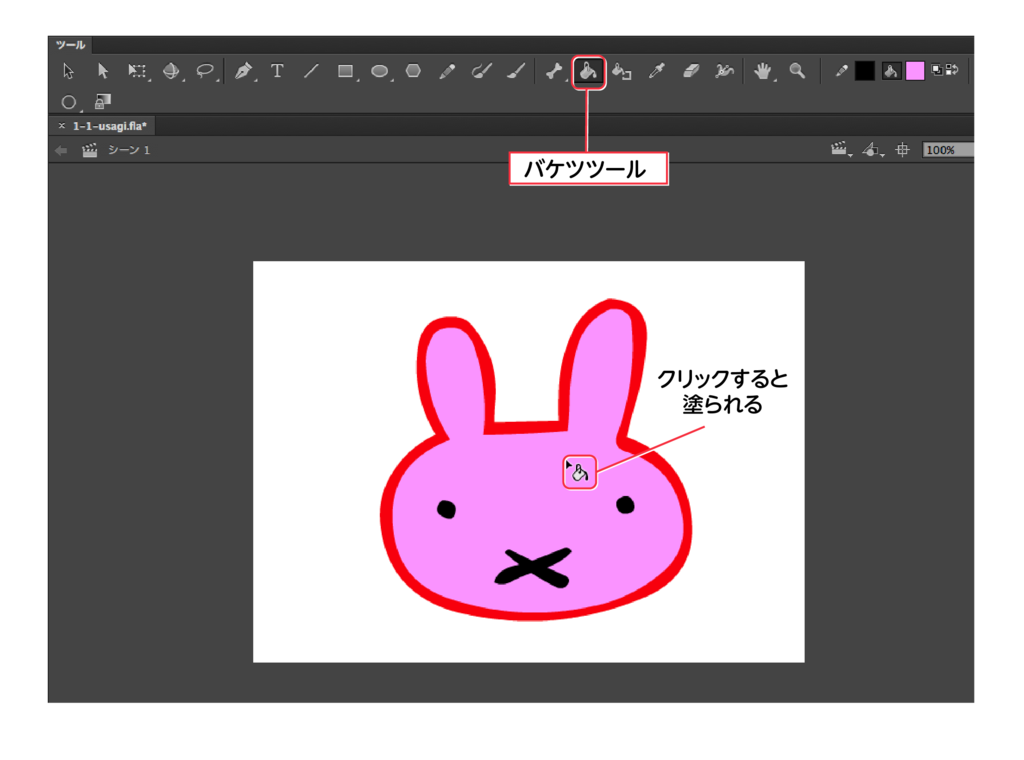Select the Zoom magnifier tool
The image size is (1024, 760).
[797, 71]
